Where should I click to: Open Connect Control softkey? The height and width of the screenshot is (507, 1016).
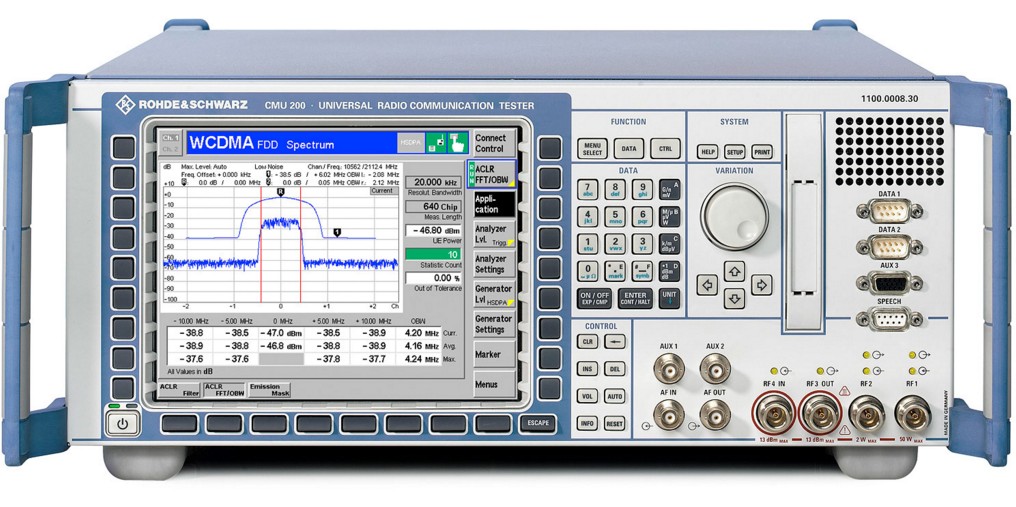tap(494, 143)
